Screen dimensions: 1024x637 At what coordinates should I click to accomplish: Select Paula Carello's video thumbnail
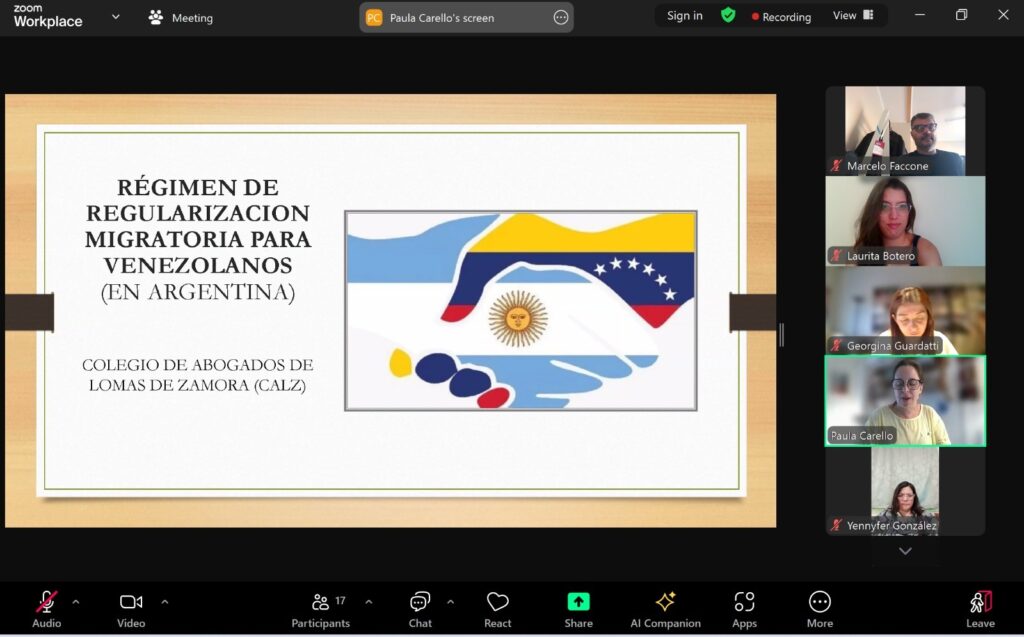click(x=905, y=400)
